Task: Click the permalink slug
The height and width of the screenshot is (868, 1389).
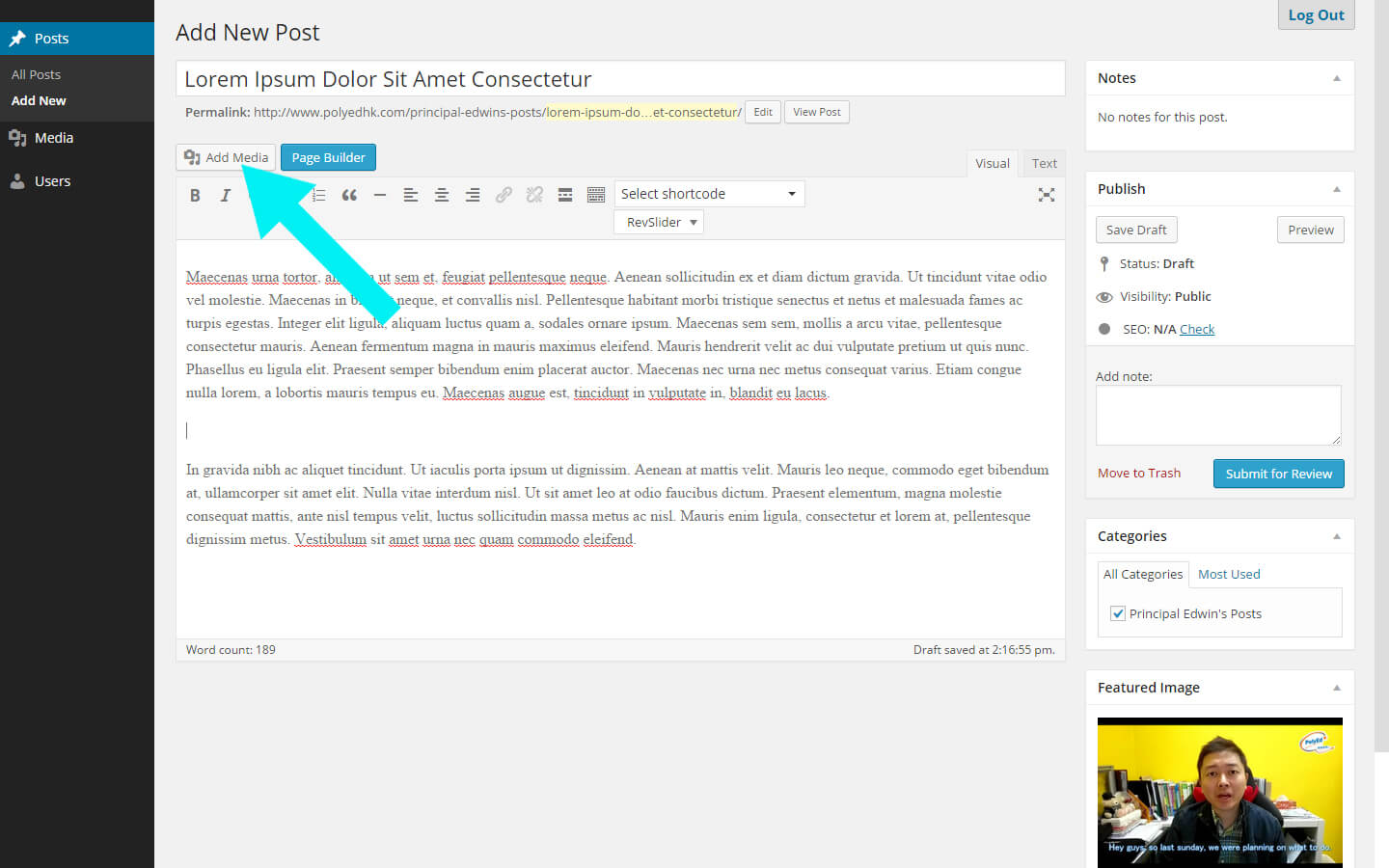Action: [642, 112]
